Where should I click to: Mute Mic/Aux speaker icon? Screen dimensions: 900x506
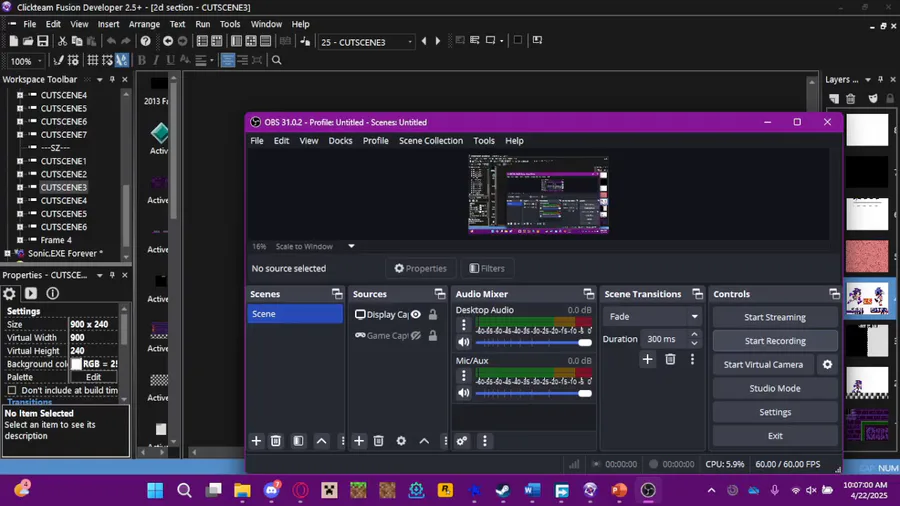(x=464, y=394)
